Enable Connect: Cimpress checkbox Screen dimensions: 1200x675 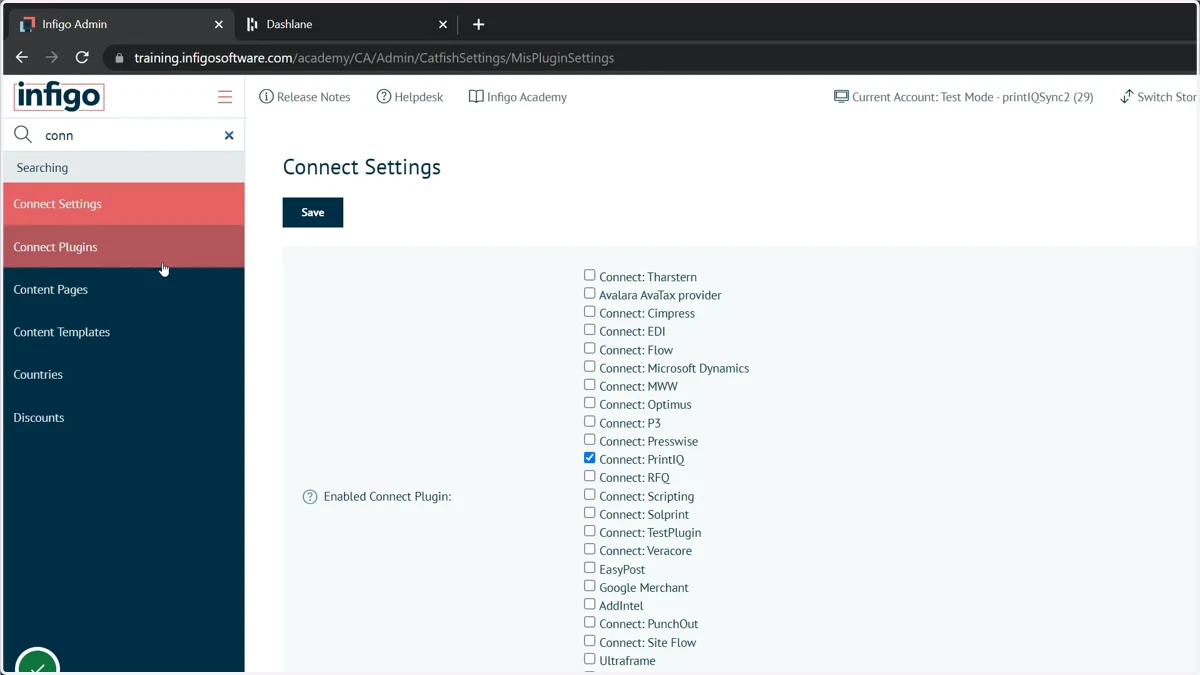pos(590,312)
